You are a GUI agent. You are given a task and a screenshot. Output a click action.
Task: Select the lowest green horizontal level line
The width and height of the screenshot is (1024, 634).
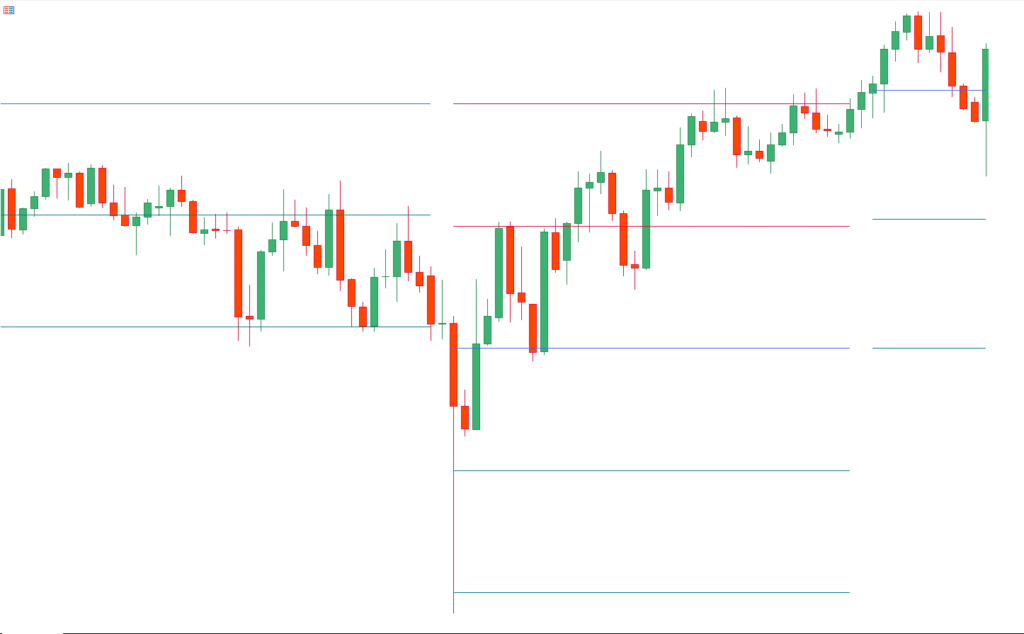click(x=650, y=593)
